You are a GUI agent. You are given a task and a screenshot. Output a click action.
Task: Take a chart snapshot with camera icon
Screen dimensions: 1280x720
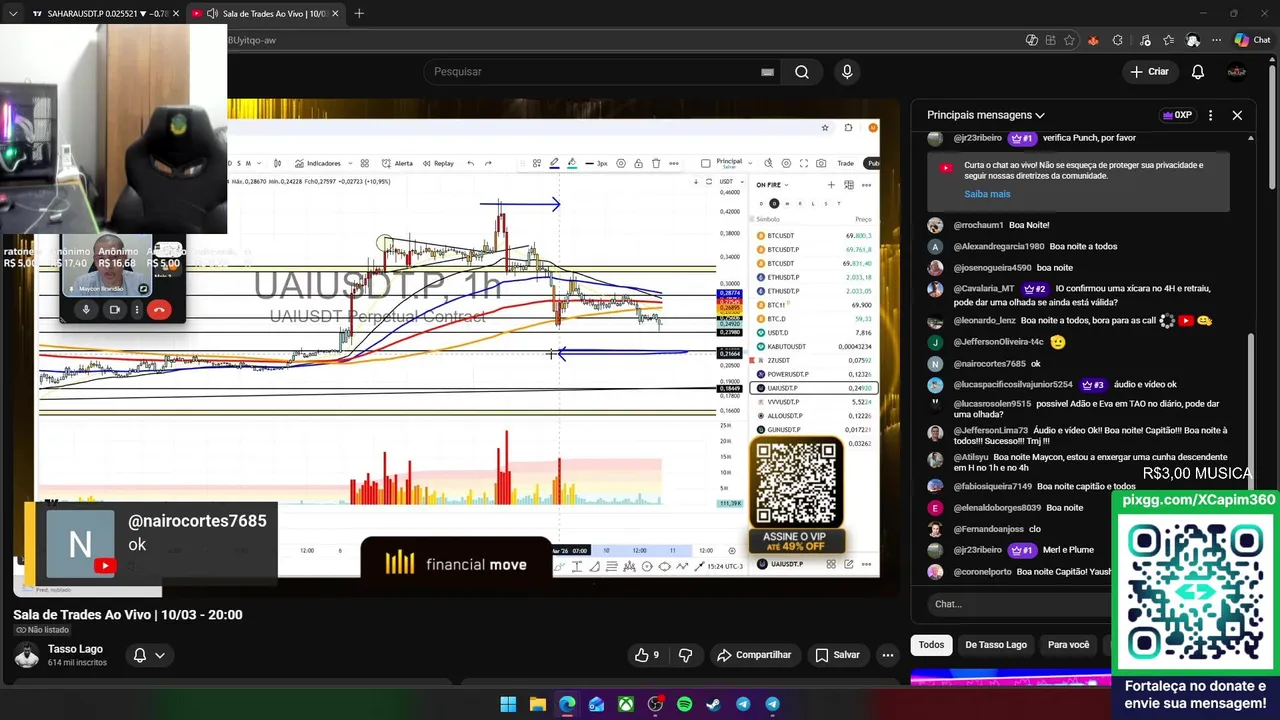(x=821, y=163)
